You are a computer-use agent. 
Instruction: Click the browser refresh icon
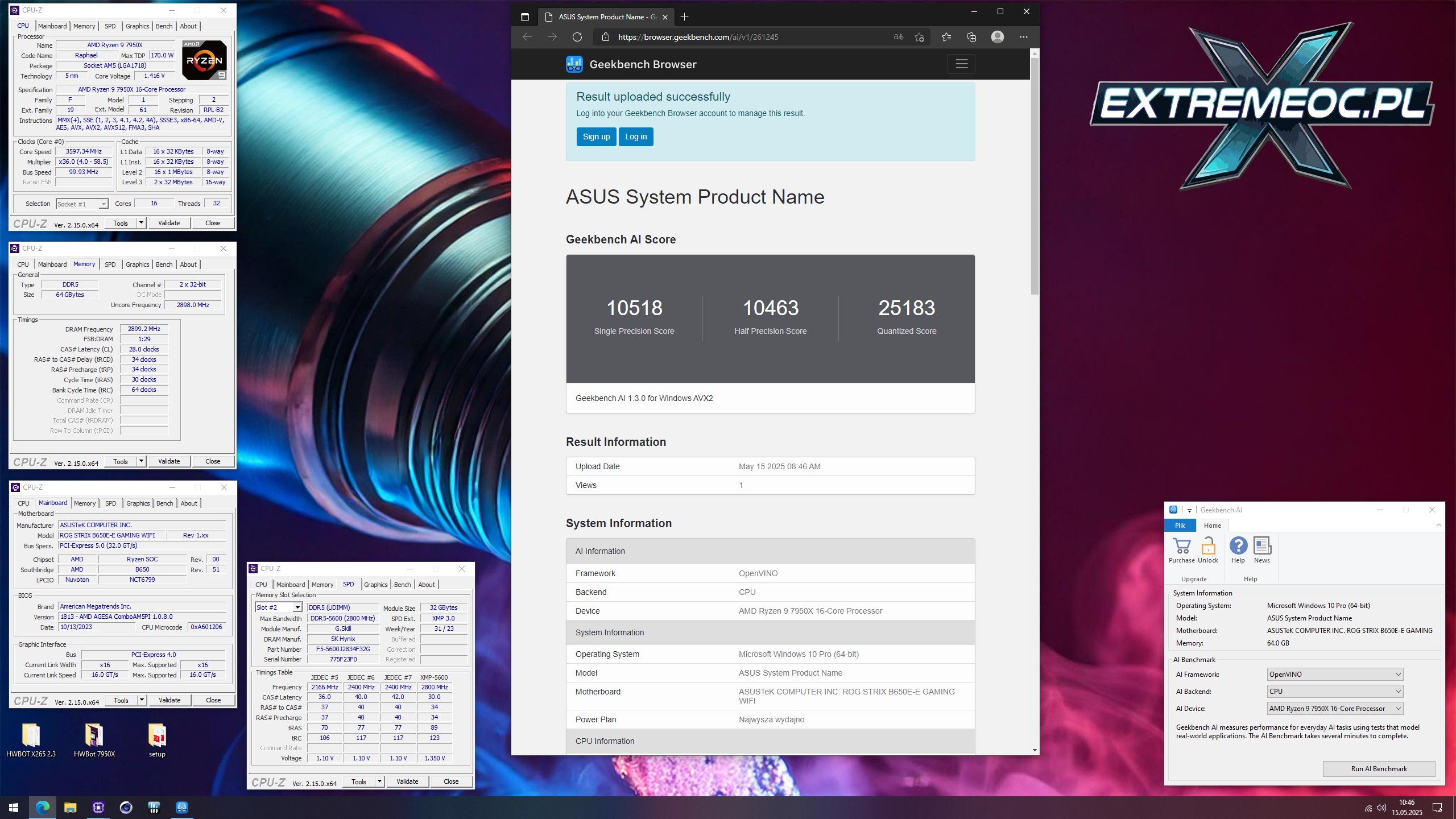(x=577, y=37)
